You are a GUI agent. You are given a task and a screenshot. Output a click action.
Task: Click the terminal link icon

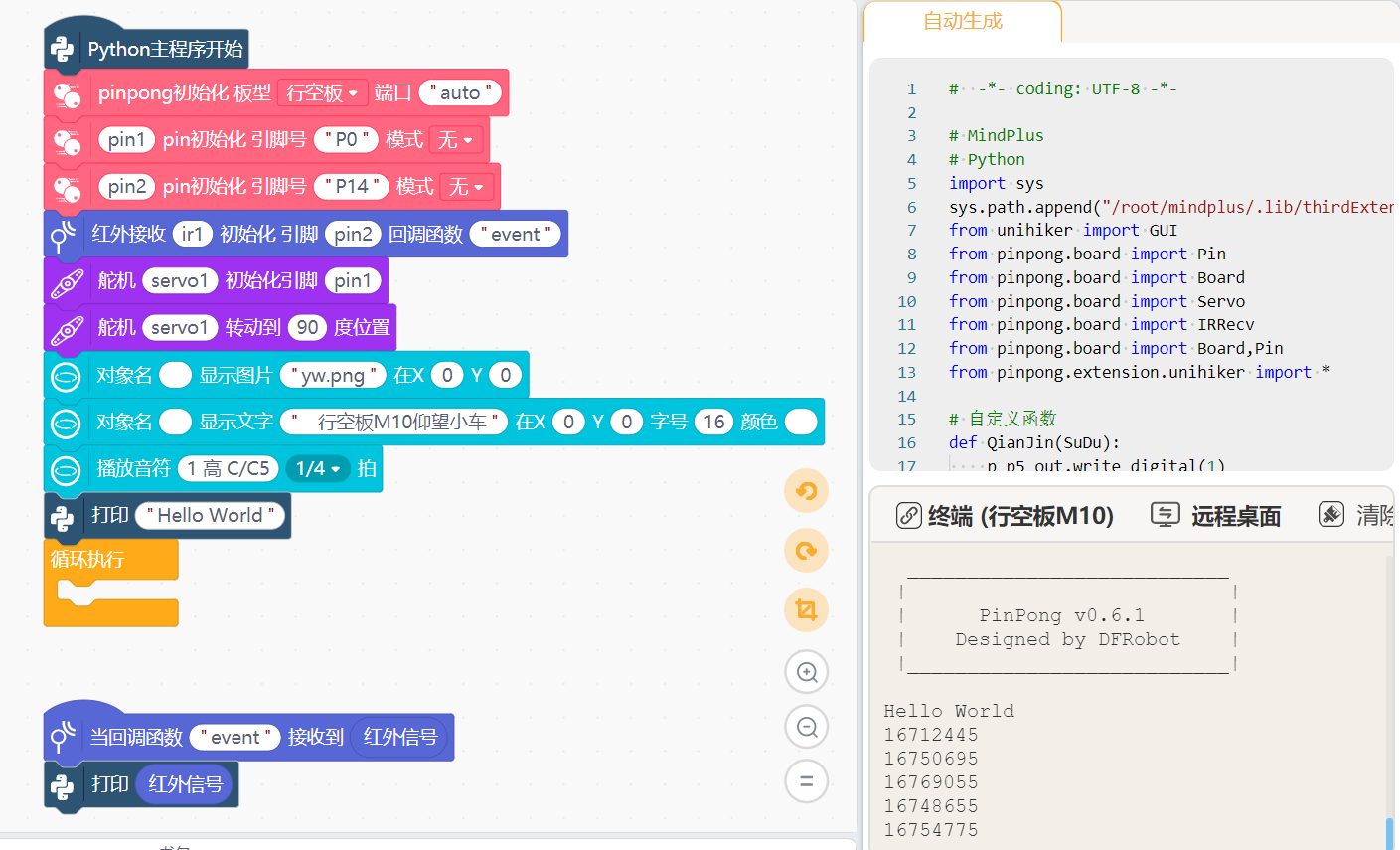click(x=908, y=515)
